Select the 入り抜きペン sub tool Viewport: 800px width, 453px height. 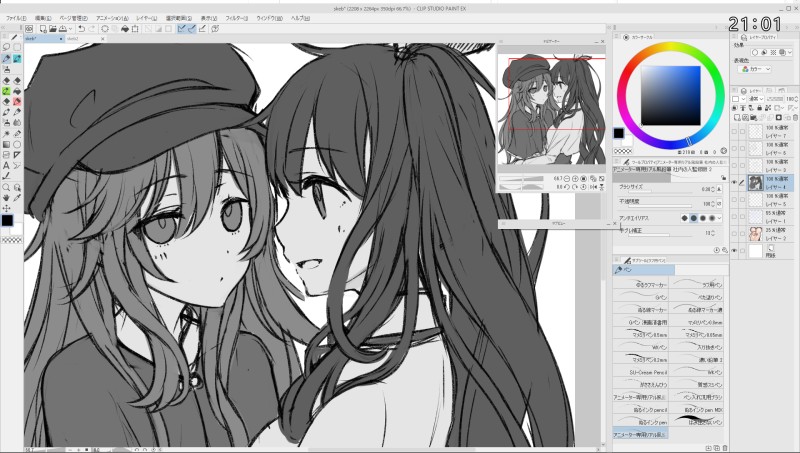tap(696, 345)
